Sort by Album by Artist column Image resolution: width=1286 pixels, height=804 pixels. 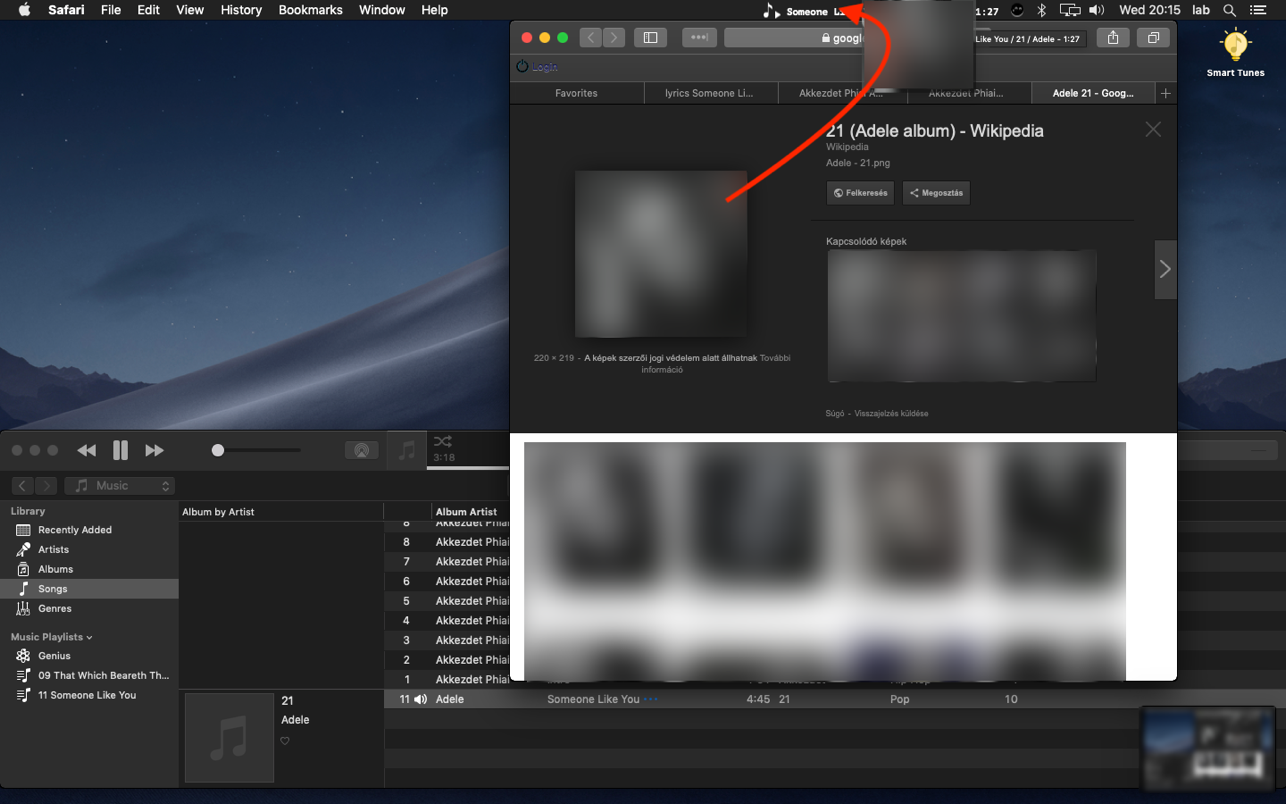pos(281,512)
